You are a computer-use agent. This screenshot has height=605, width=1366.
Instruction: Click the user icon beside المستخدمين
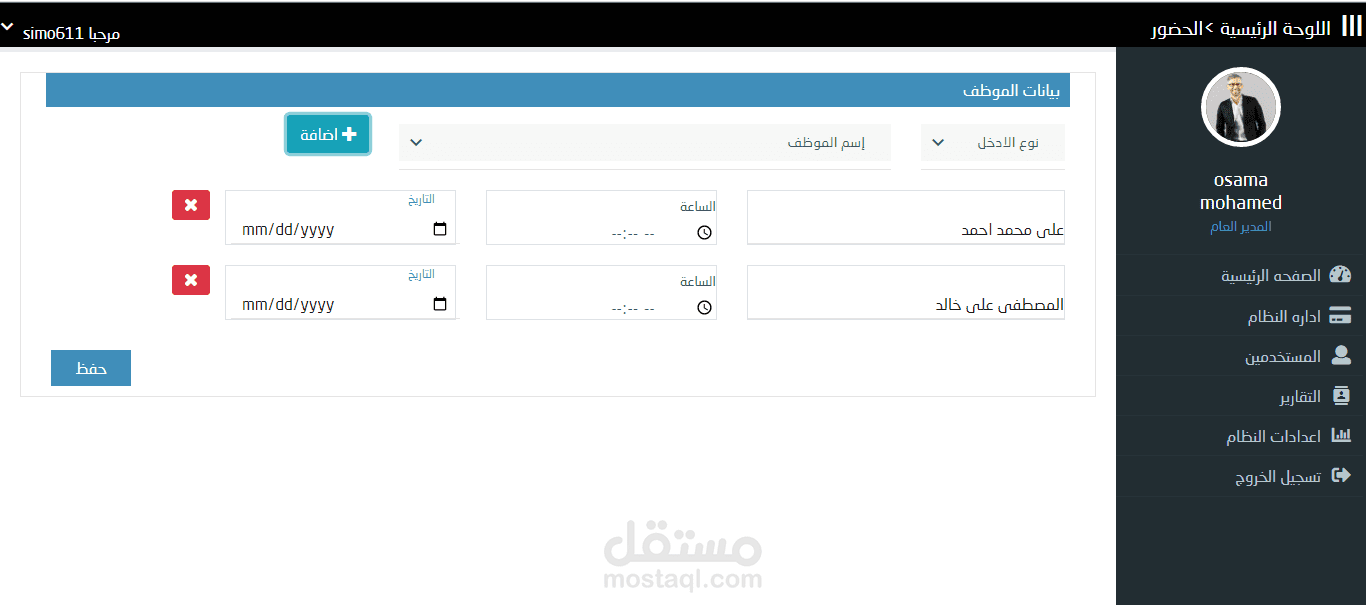pos(1341,356)
